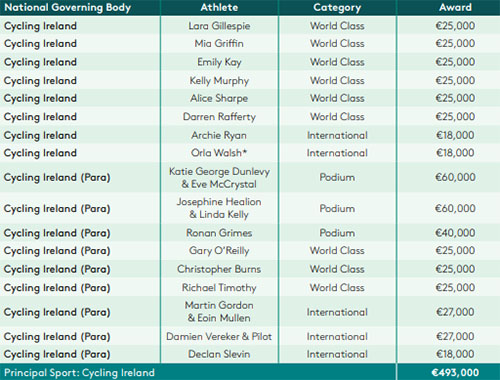Select the Gary O'Reilly athlete cell
The image size is (500, 380).
point(219,251)
